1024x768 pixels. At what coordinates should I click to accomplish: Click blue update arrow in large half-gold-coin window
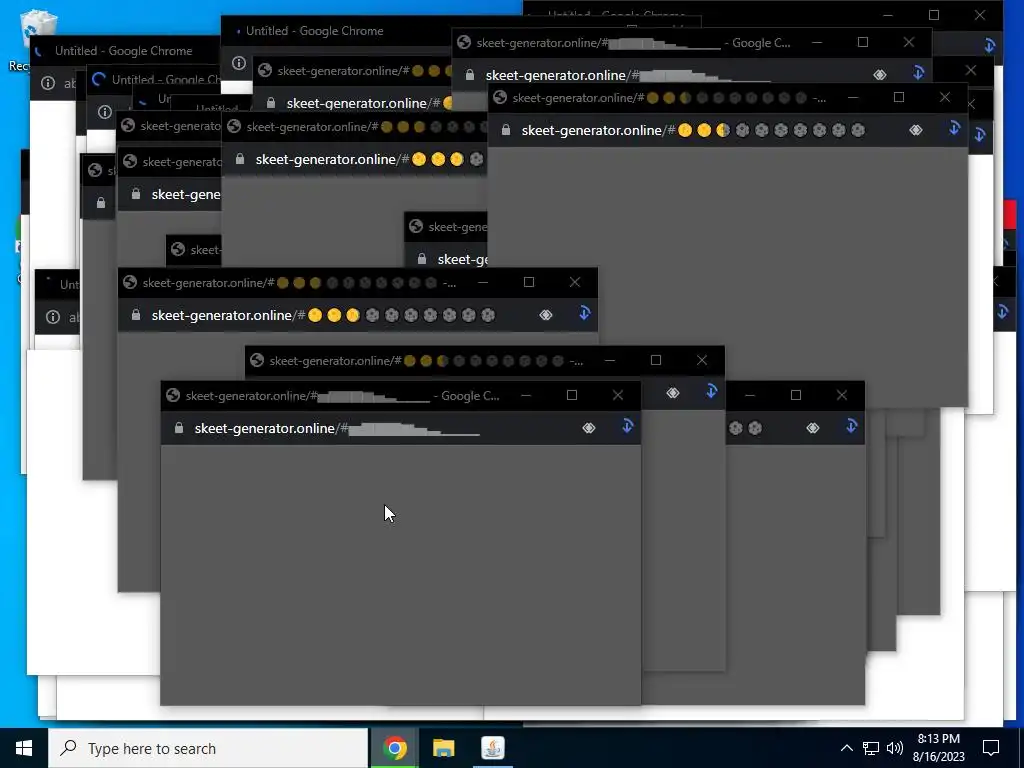click(x=954, y=129)
